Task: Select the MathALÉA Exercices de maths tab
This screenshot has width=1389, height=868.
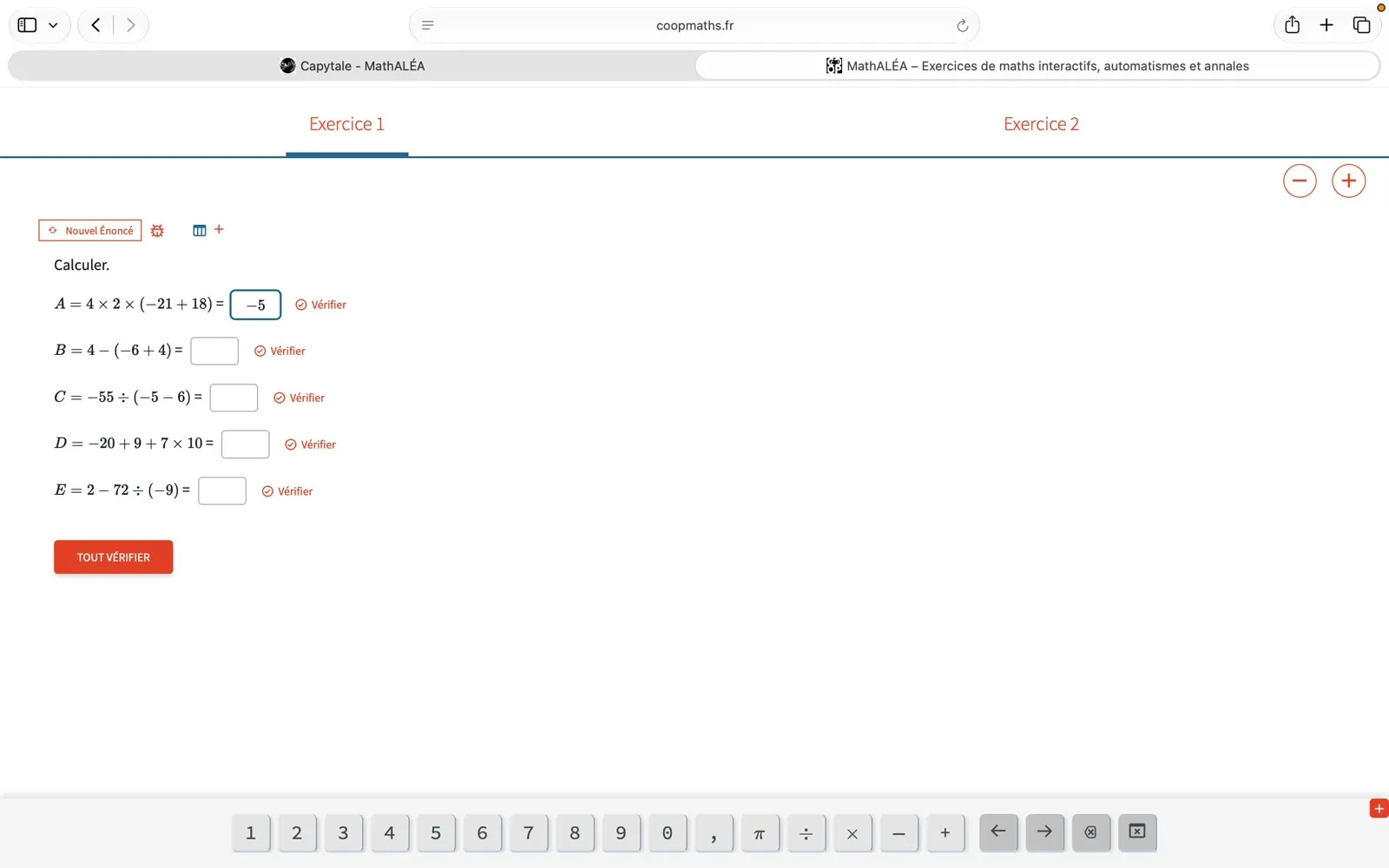Action: coord(1037,66)
